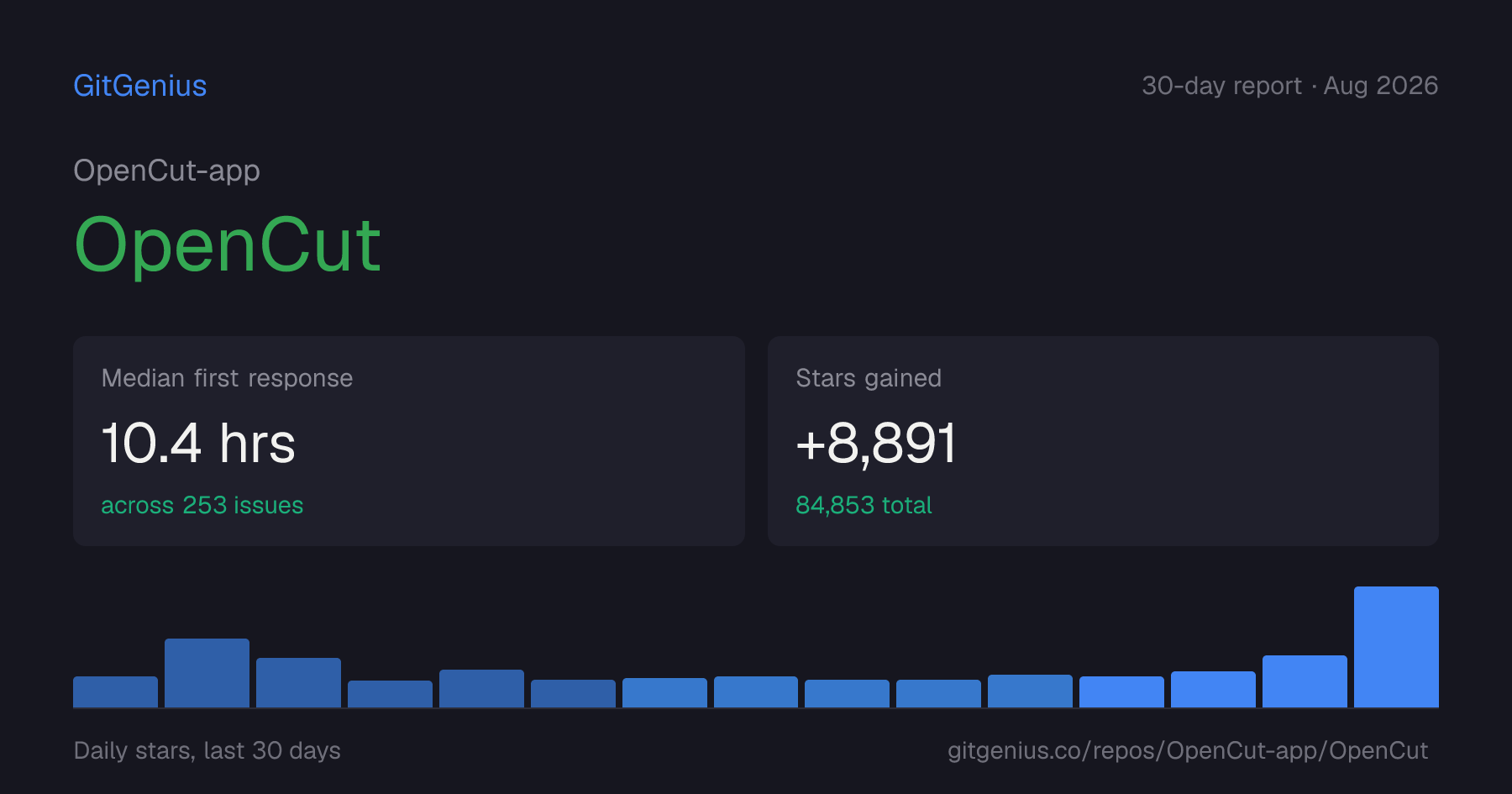The height and width of the screenshot is (794, 1512).
Task: Select the second-to-last chart bar
Action: [x=1305, y=681]
